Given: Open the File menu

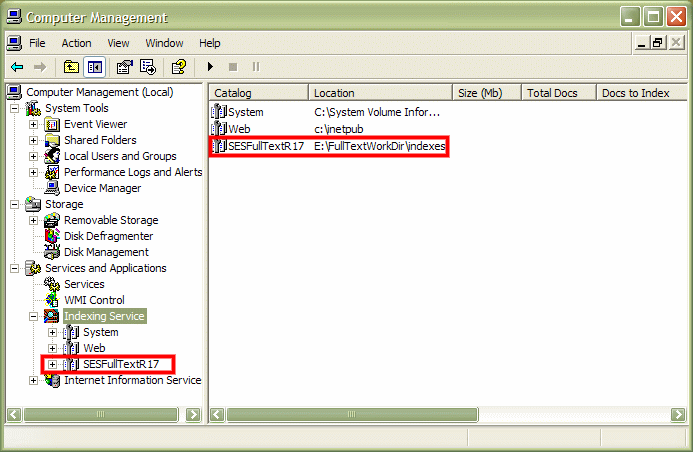Looking at the screenshot, I should pos(37,43).
